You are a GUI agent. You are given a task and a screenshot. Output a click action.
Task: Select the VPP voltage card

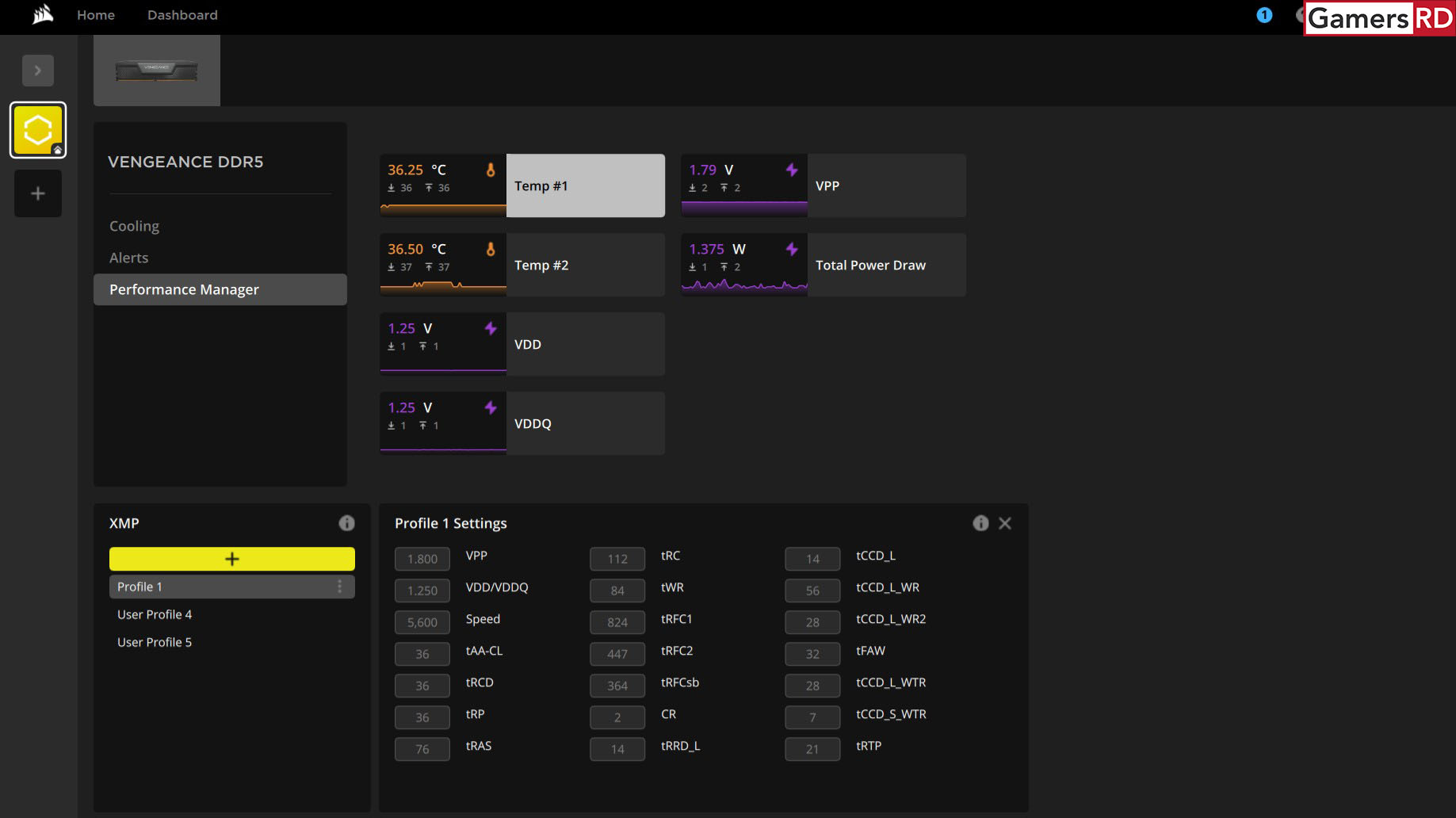[824, 185]
